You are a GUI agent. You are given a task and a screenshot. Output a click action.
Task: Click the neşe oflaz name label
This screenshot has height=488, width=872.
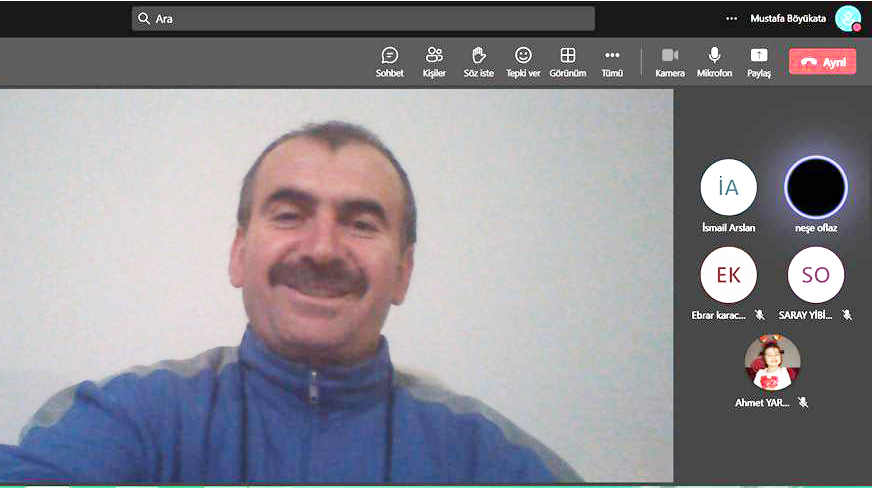(x=816, y=228)
